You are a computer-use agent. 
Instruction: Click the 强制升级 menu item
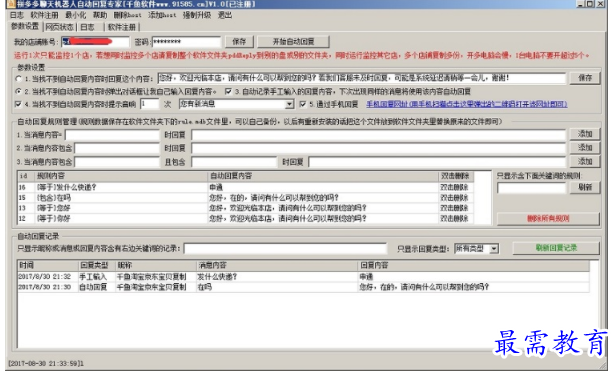[197, 15]
